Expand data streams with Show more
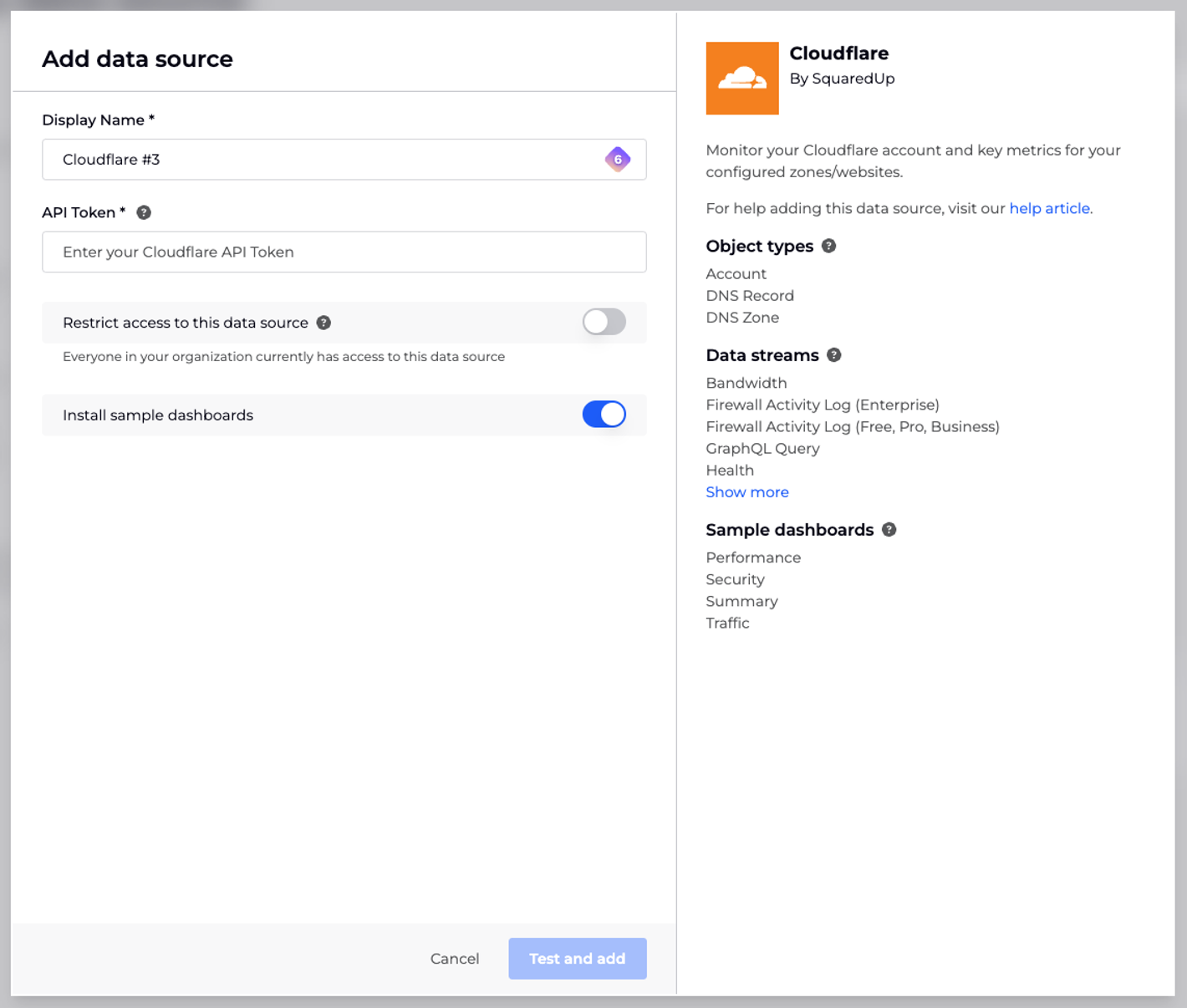Screen dimensions: 1187x1008 pos(747,492)
